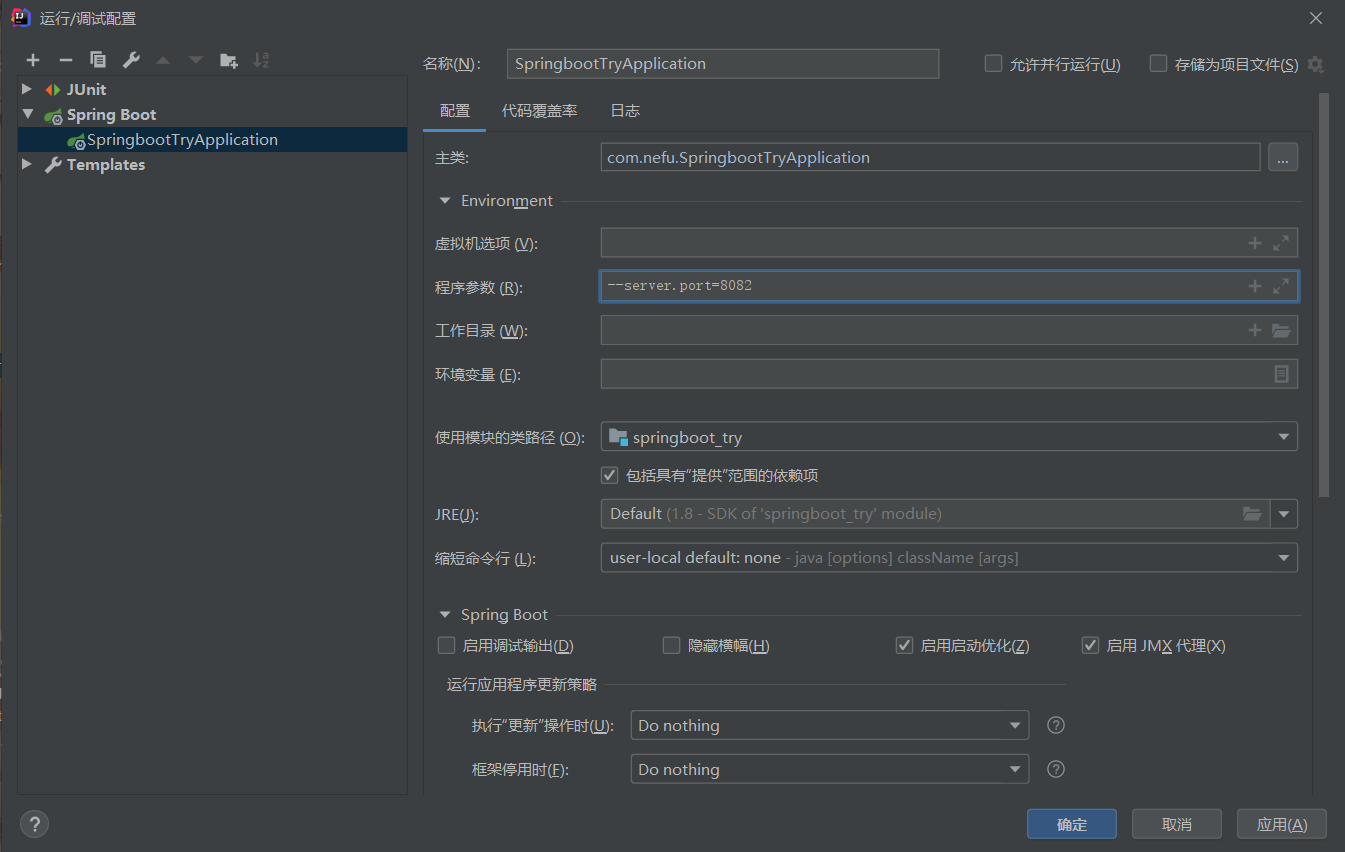
Task: Remove configuration with minus icon
Action: pyautogui.click(x=65, y=60)
